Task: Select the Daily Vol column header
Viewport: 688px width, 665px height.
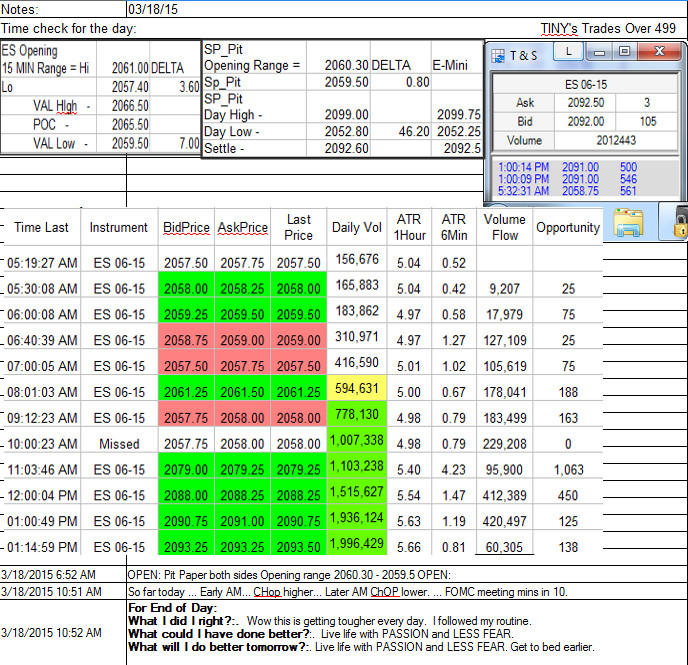Action: 357,227
